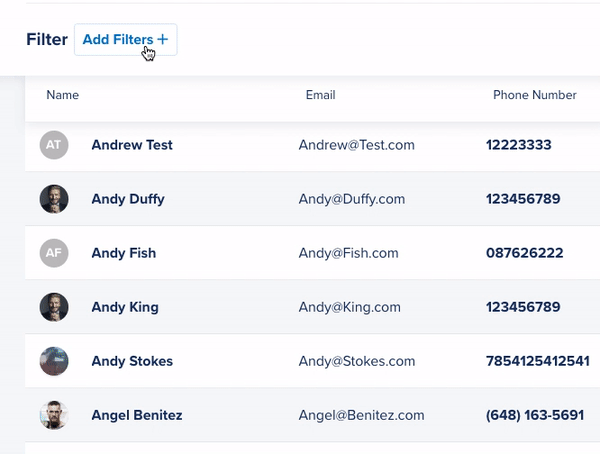Click Andy Stokes' profile photo
The image size is (600, 454).
click(54, 361)
